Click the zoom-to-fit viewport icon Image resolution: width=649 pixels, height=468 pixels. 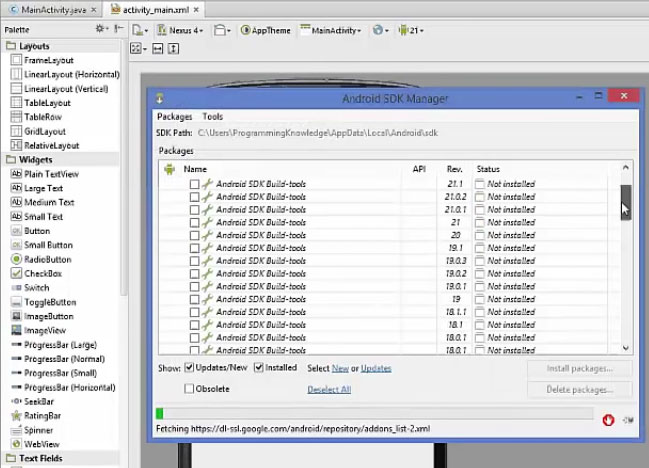click(138, 49)
